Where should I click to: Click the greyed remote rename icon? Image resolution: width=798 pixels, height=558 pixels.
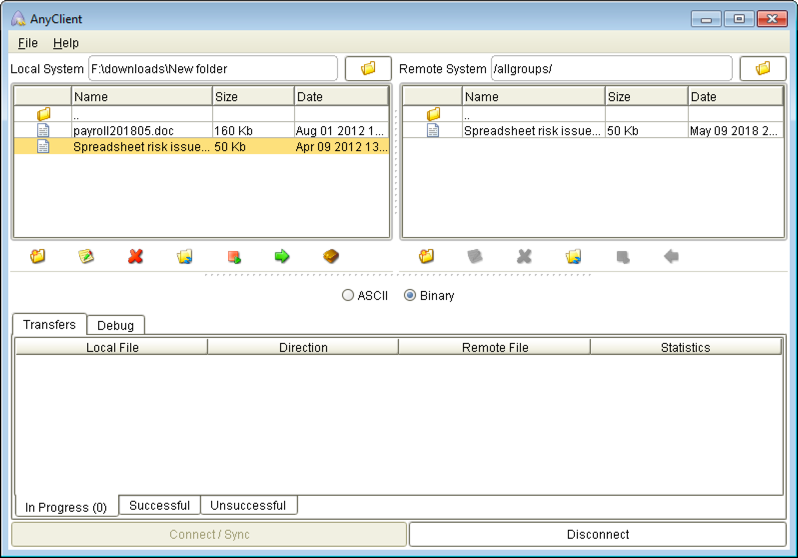475,256
